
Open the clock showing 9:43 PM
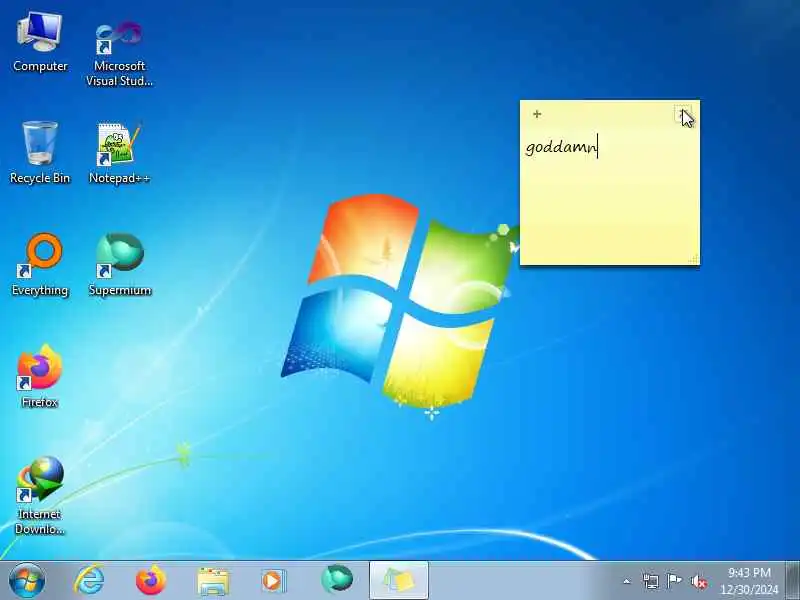pos(749,581)
